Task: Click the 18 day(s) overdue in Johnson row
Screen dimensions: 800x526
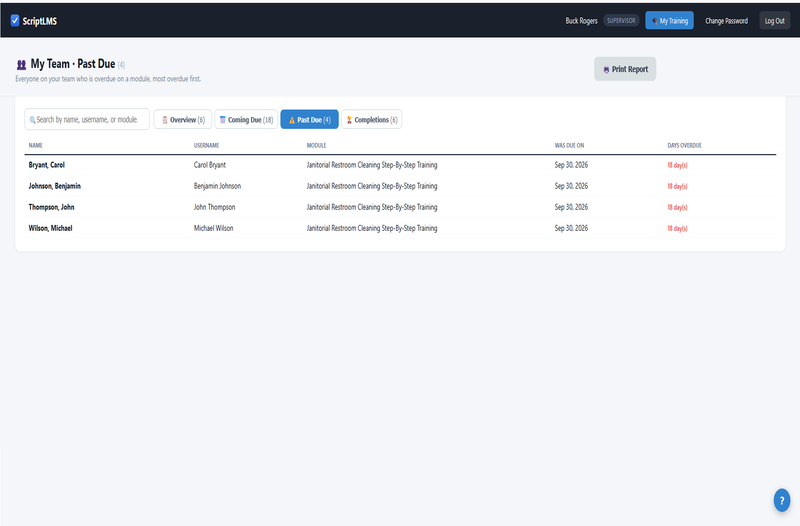Action: tap(678, 186)
